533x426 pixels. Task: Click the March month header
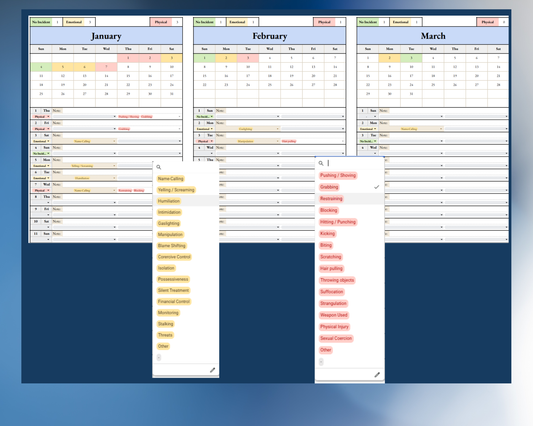433,36
